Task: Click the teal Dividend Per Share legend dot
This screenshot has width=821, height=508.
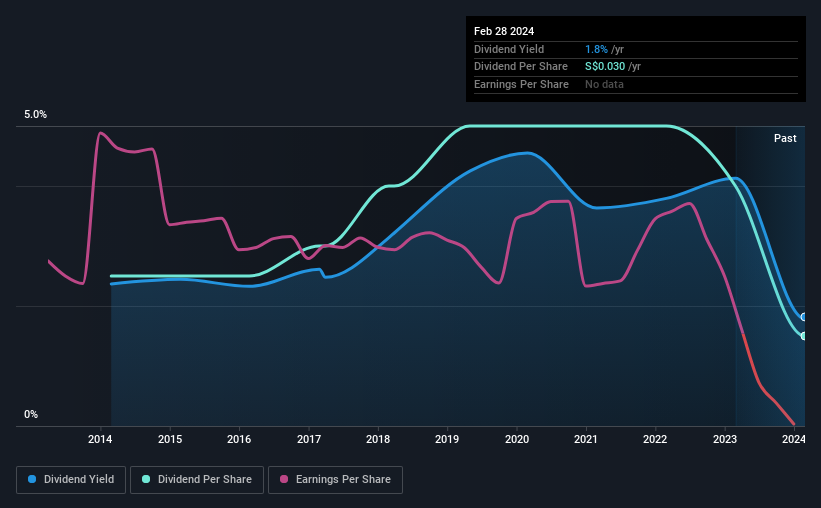Action: pos(146,479)
